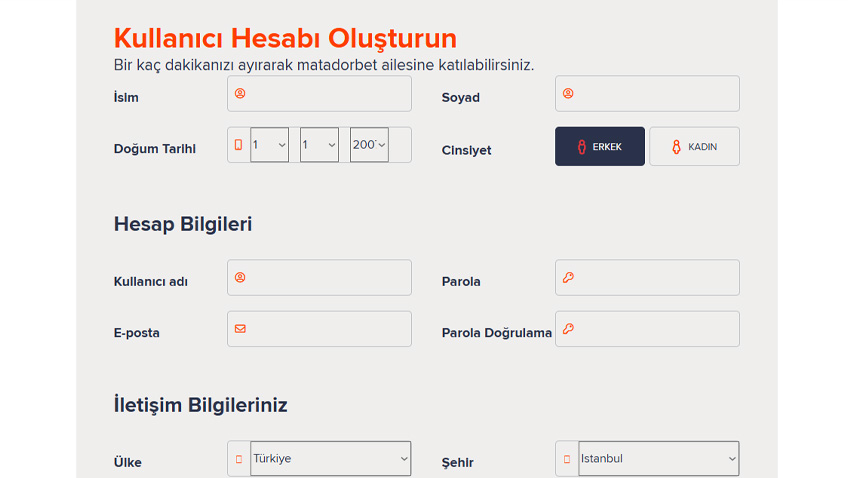Select KADIN as gender
This screenshot has width=850, height=478.
[694, 146]
